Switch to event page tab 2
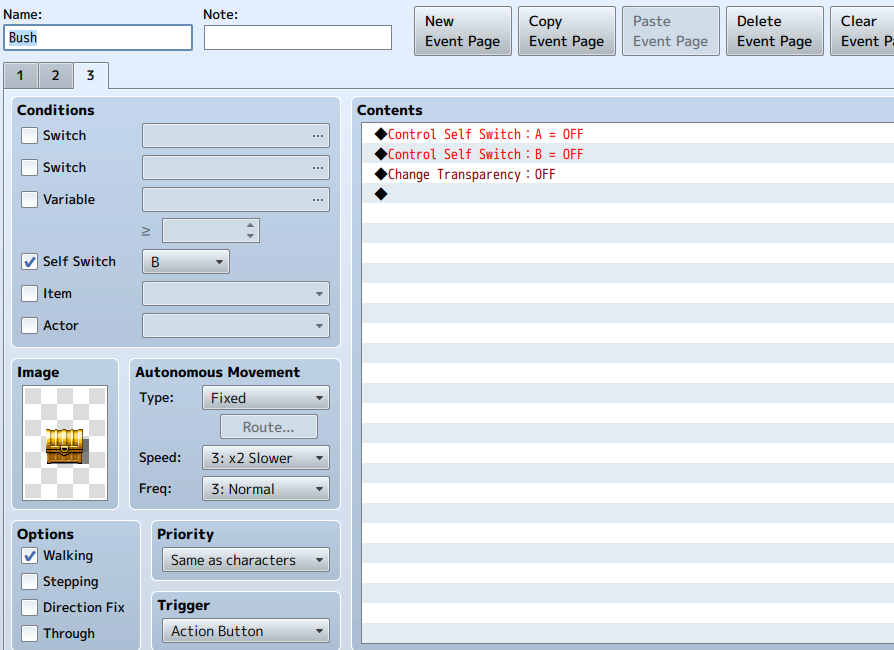The height and width of the screenshot is (650, 894). [55, 75]
